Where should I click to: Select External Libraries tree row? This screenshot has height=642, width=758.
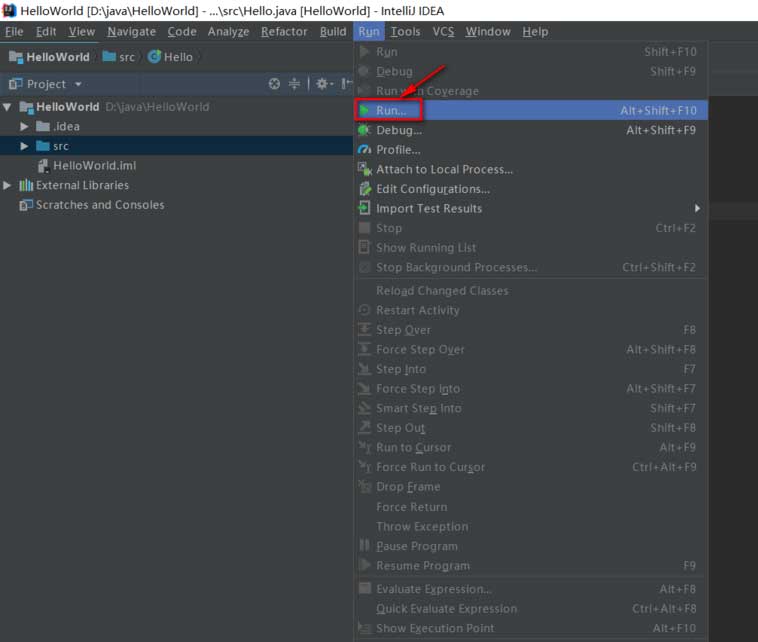(176, 185)
